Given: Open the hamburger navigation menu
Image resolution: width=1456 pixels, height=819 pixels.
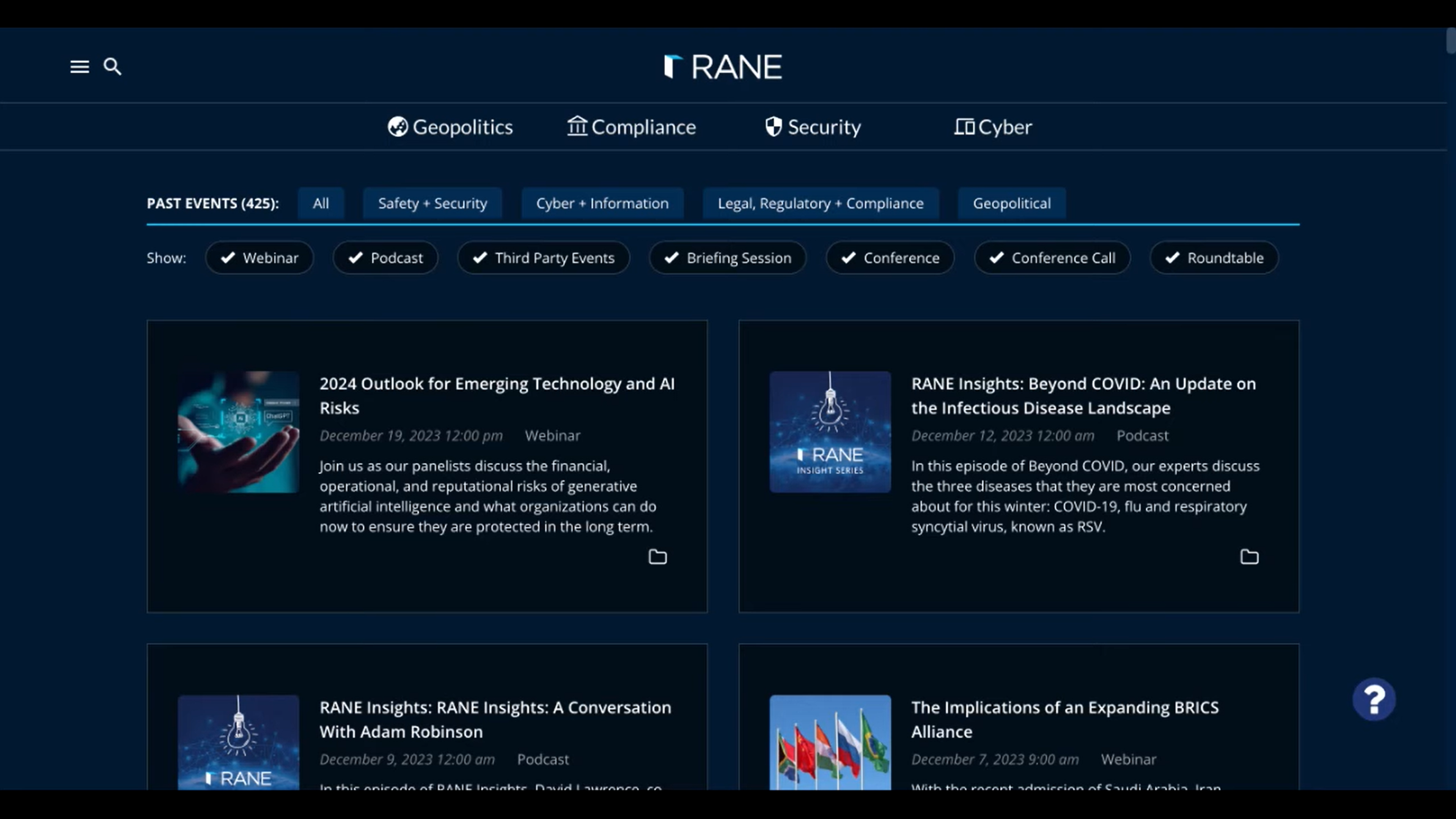Looking at the screenshot, I should (80, 67).
